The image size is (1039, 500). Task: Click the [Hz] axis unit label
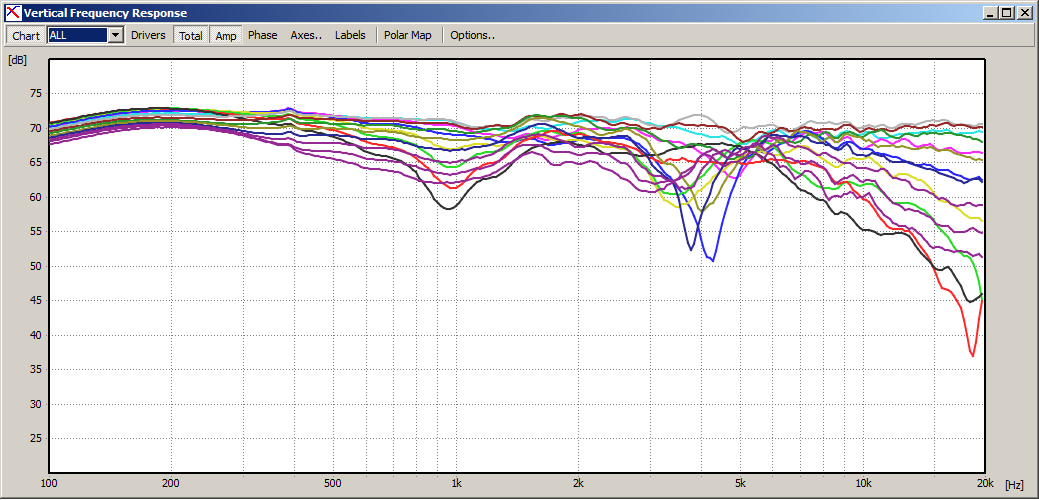1014,484
